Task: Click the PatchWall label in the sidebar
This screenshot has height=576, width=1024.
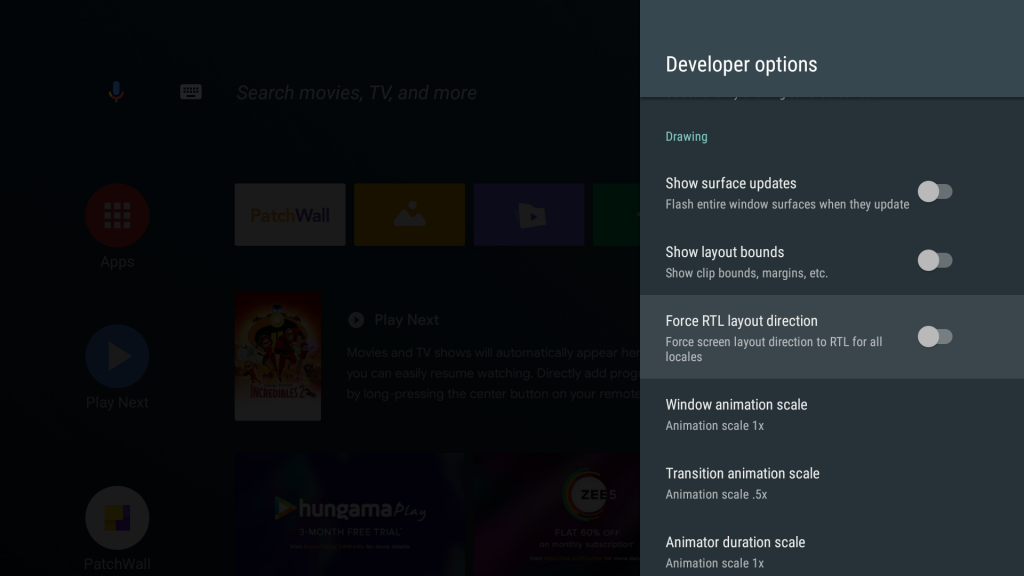Action: (x=118, y=564)
